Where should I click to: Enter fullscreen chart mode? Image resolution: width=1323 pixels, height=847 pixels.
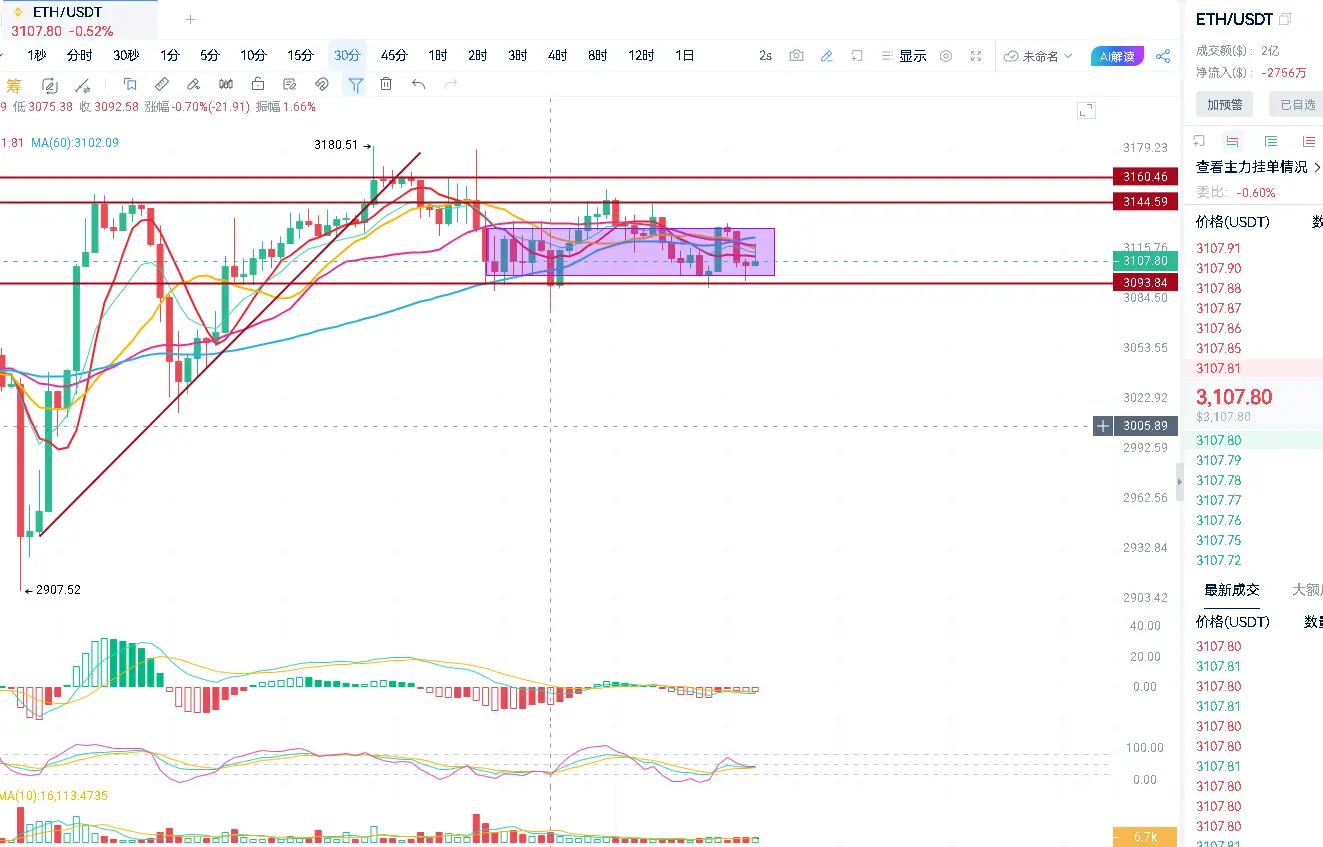(977, 56)
